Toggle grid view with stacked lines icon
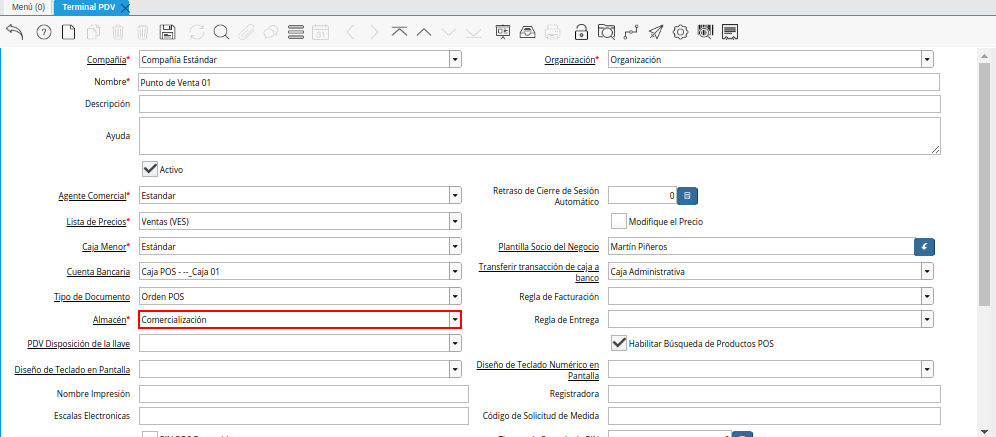 tap(295, 32)
